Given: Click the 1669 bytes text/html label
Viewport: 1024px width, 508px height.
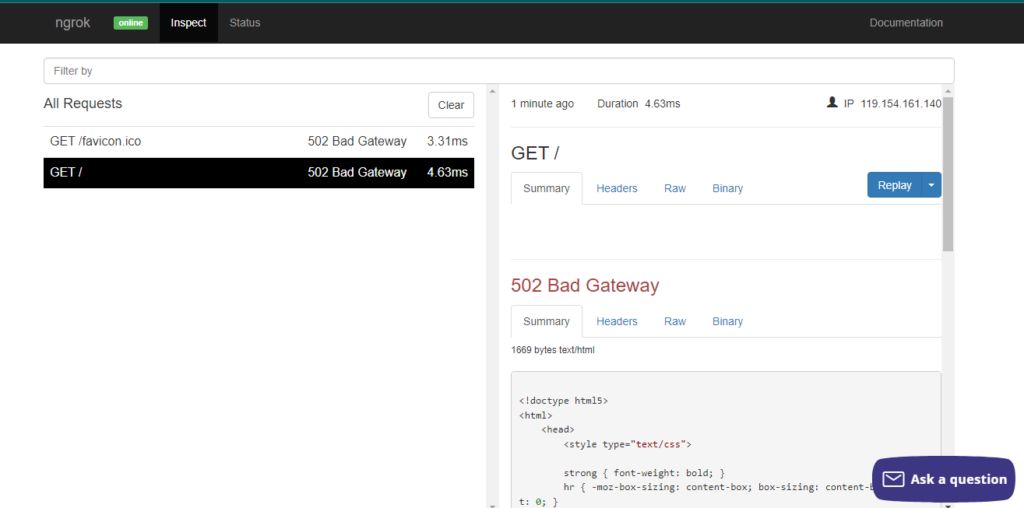Looking at the screenshot, I should click(x=553, y=350).
